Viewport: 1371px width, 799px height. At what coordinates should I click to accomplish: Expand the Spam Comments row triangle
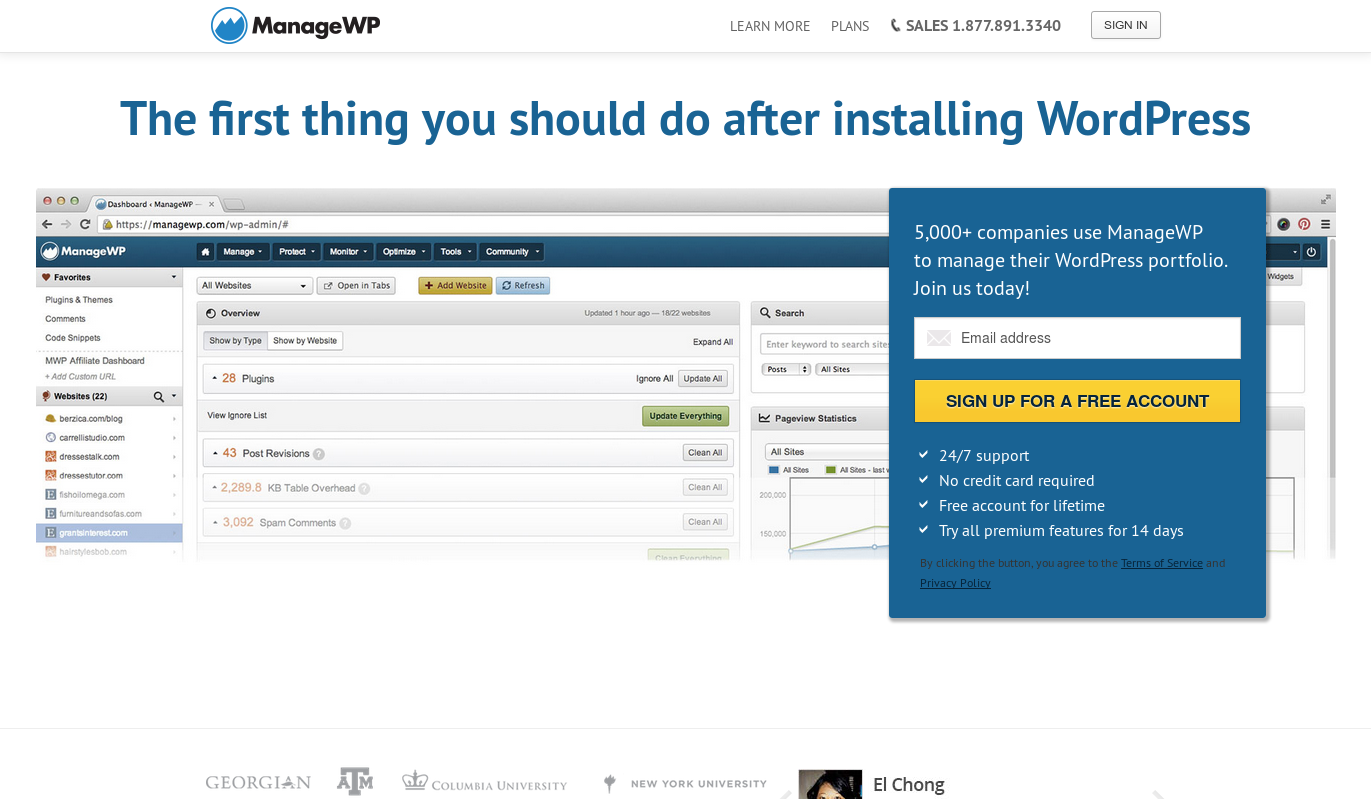point(214,523)
